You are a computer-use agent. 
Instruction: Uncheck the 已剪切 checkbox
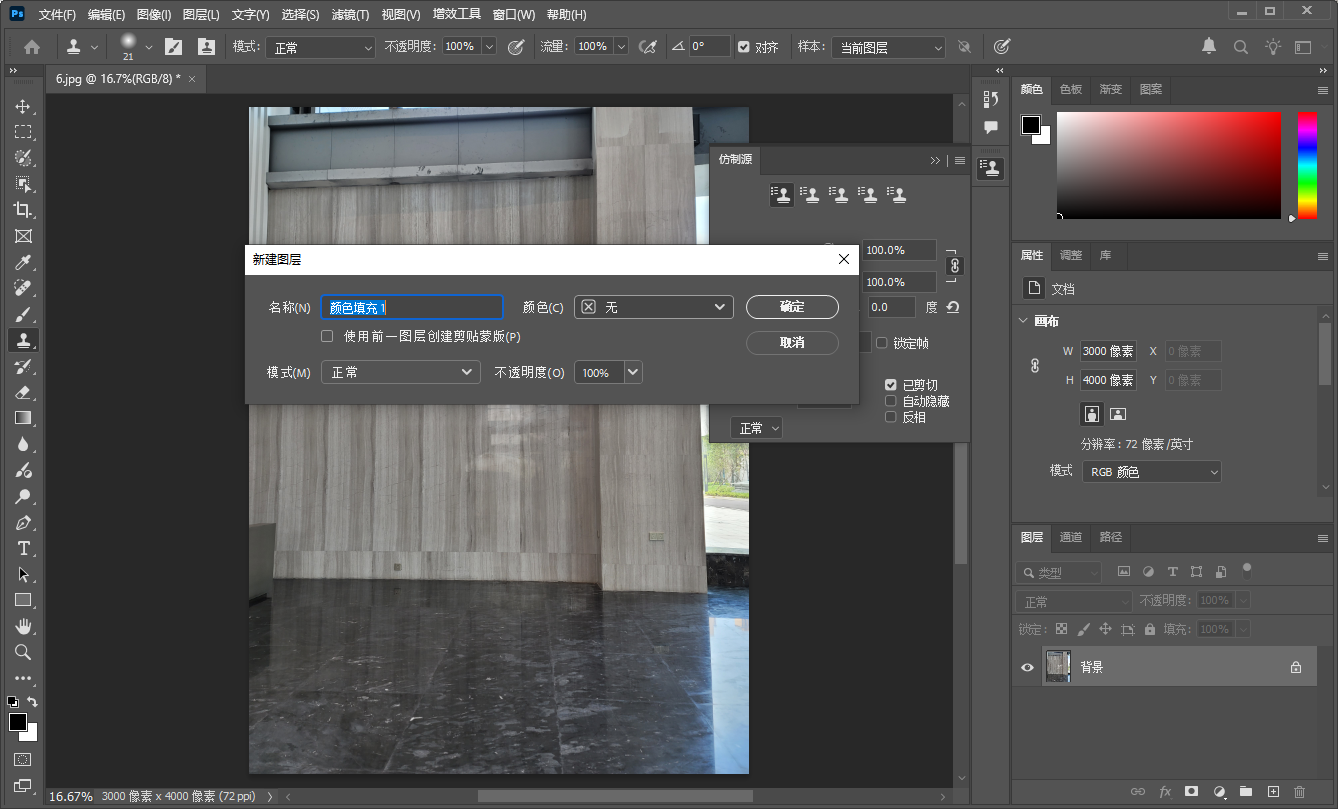click(x=890, y=384)
